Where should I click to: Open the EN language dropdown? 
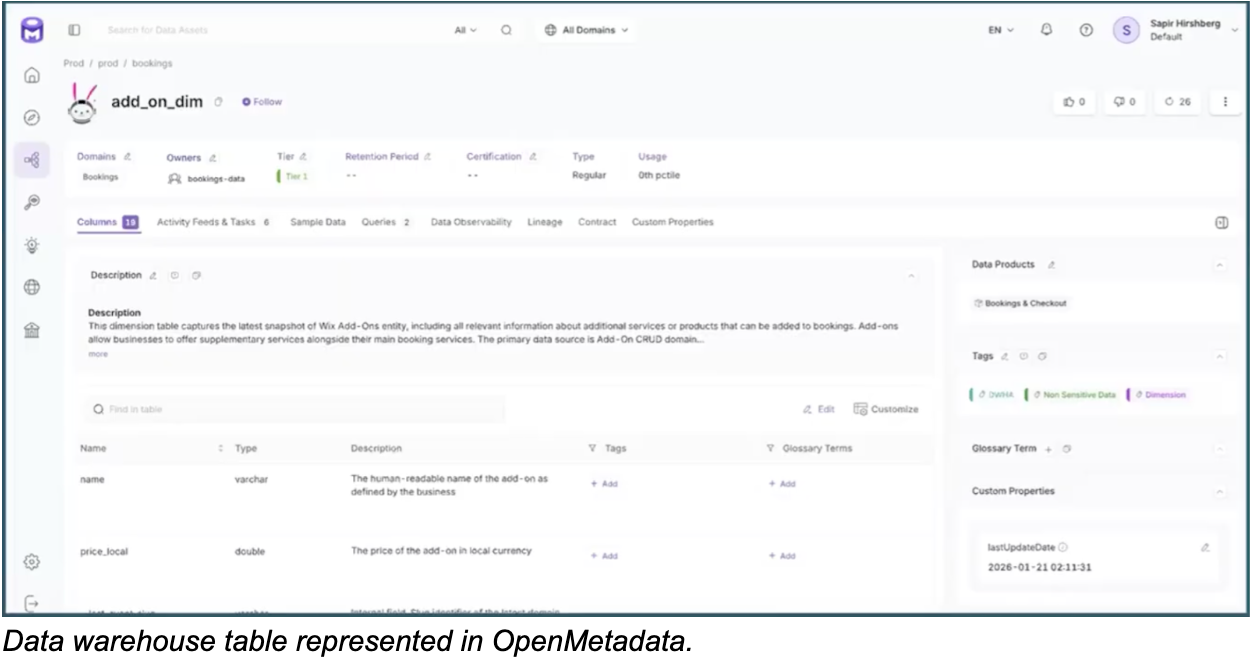(999, 30)
